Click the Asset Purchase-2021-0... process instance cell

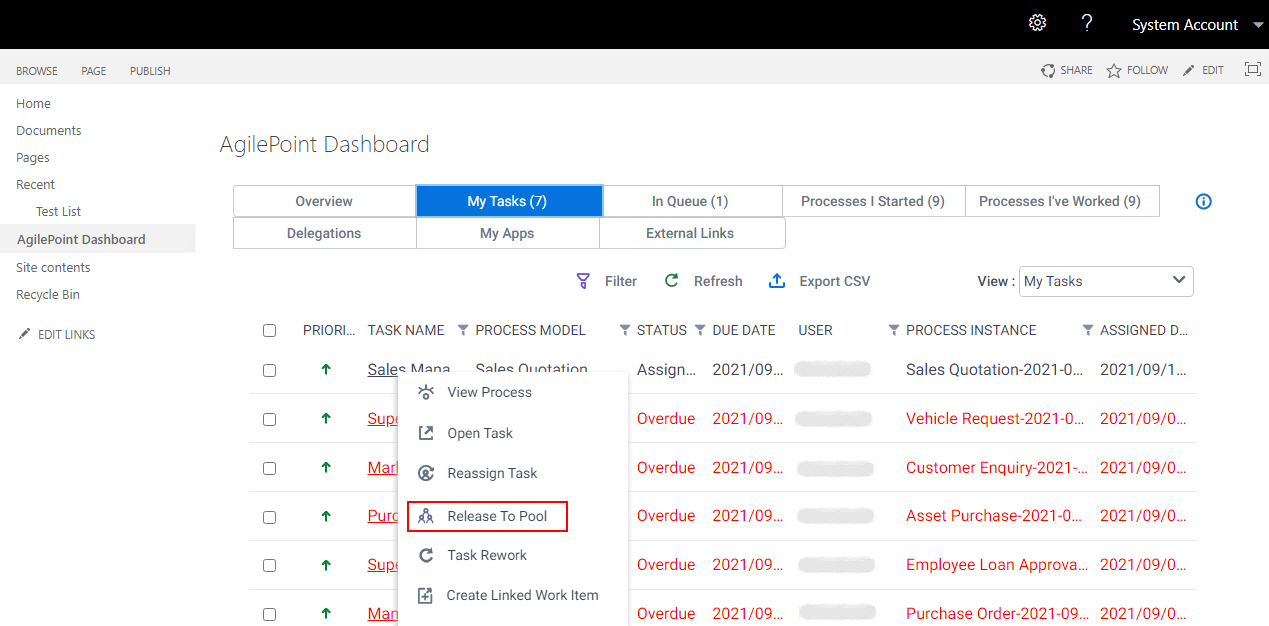pos(995,515)
